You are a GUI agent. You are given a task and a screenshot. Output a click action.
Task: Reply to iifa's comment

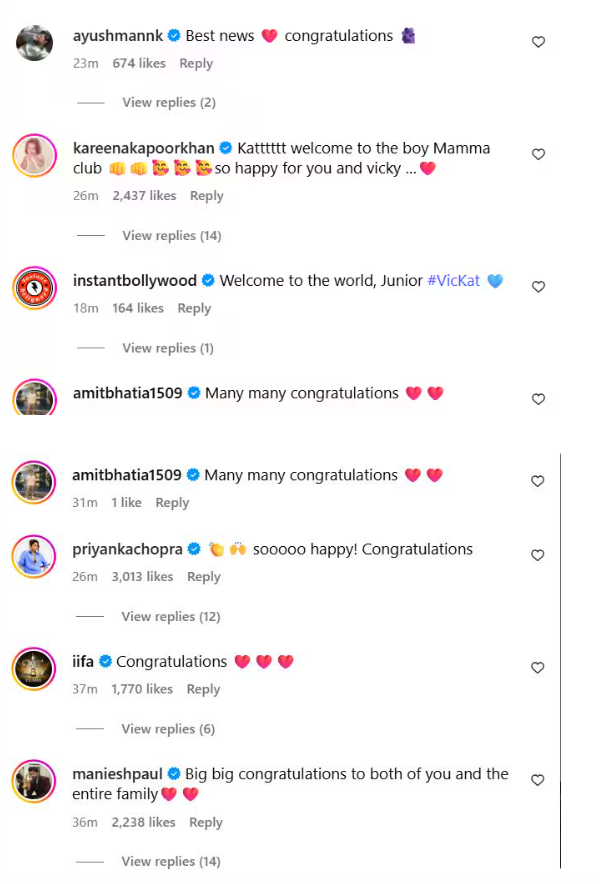coord(203,689)
